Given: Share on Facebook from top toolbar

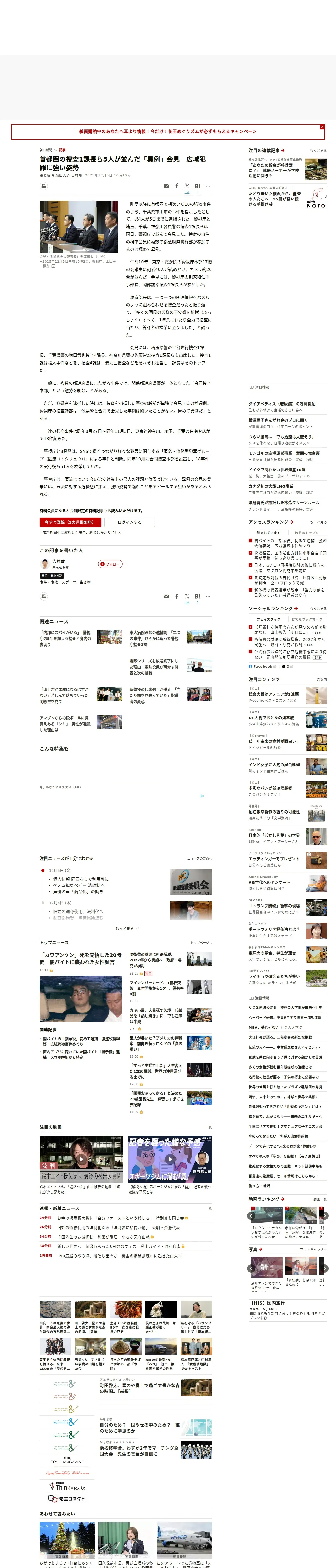Looking at the screenshot, I should point(177,186).
